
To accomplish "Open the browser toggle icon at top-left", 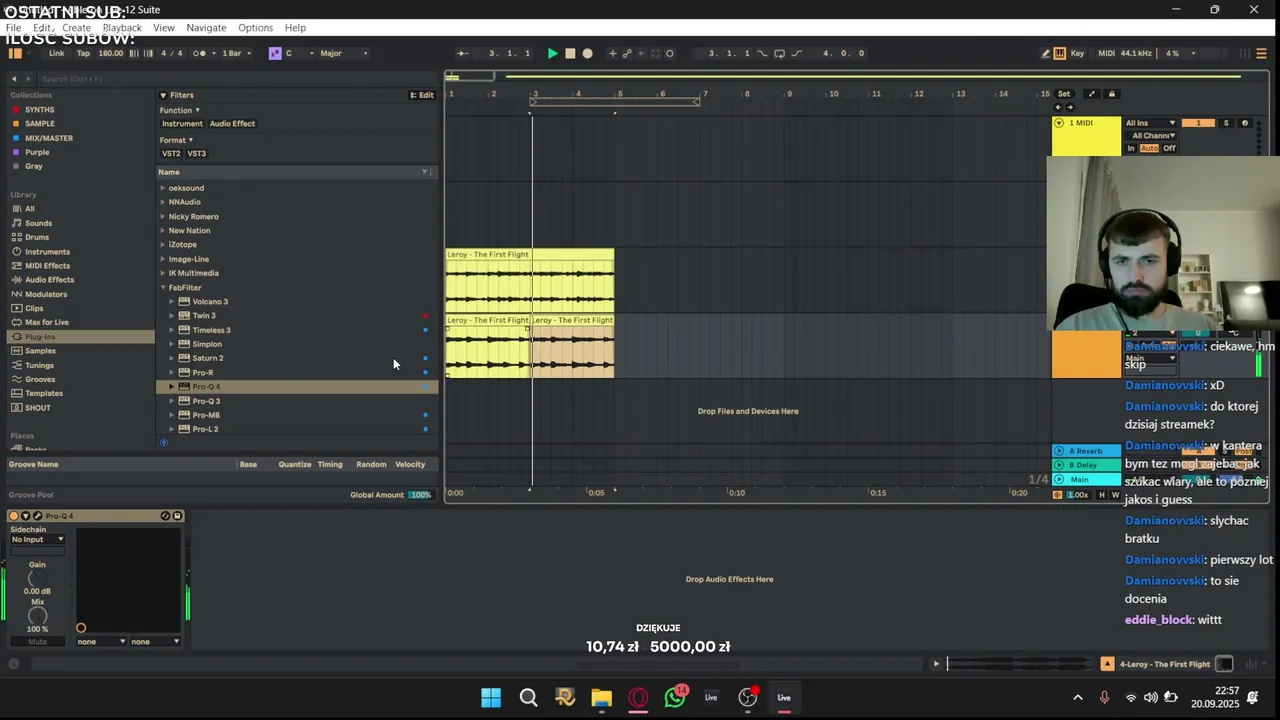I will point(16,53).
